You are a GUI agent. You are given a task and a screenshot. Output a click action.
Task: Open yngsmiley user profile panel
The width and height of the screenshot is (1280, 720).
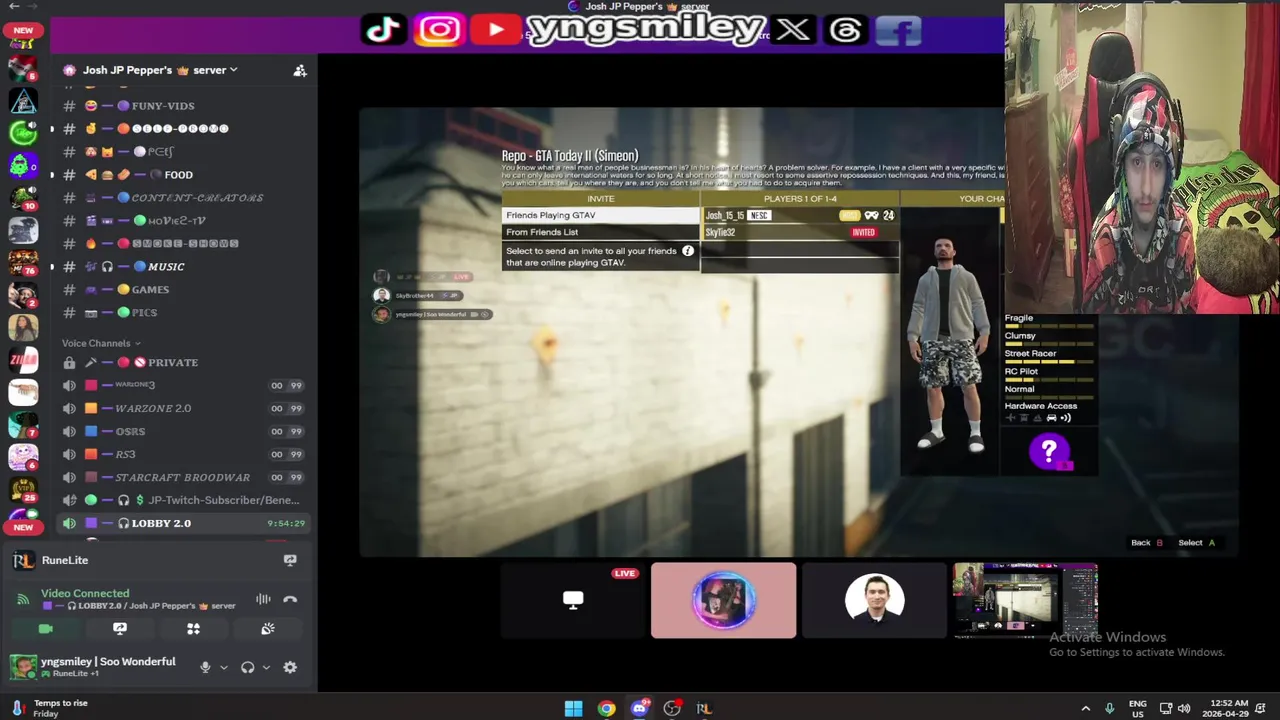pos(95,667)
